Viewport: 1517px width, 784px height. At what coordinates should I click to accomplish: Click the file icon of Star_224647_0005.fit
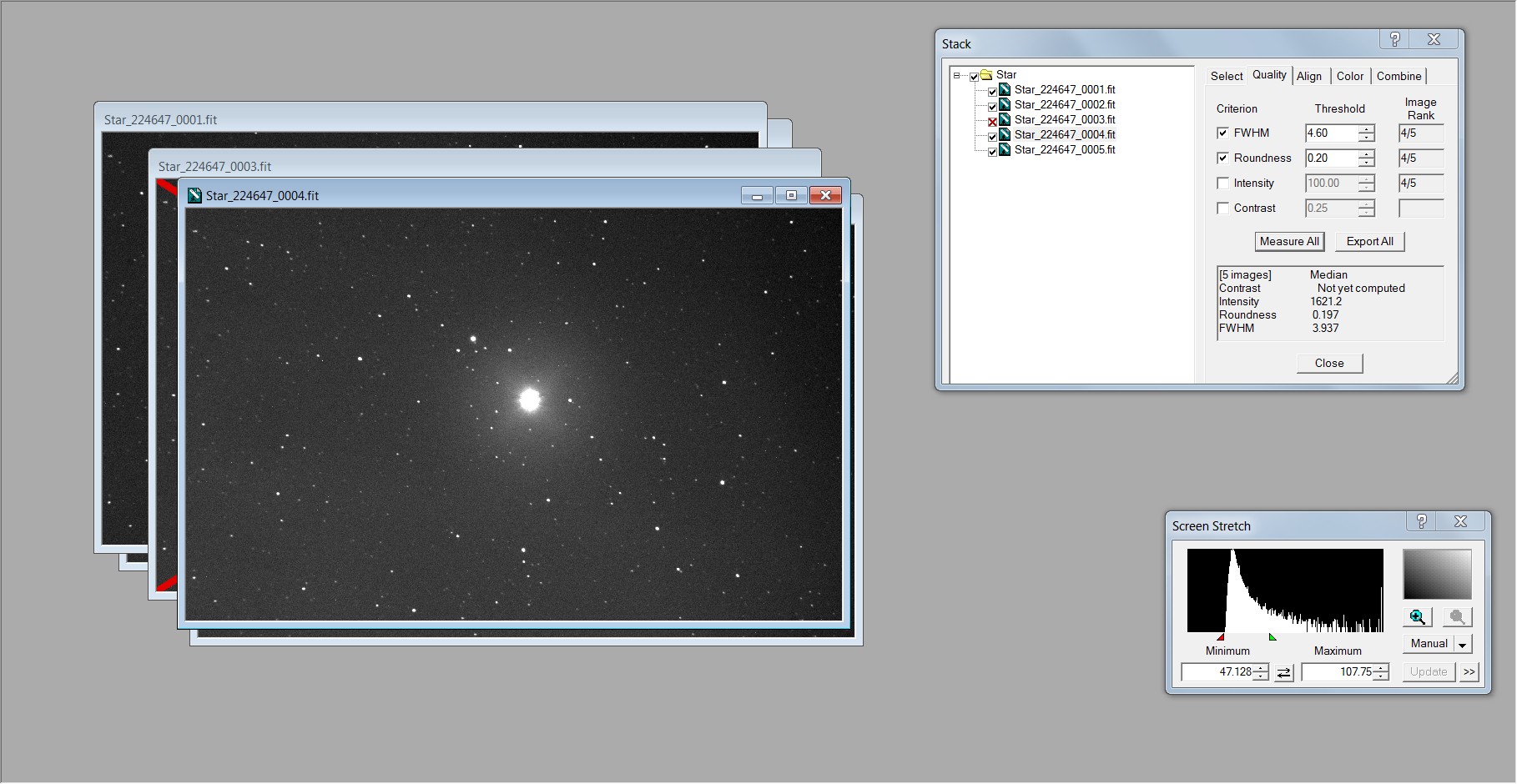(x=1005, y=149)
